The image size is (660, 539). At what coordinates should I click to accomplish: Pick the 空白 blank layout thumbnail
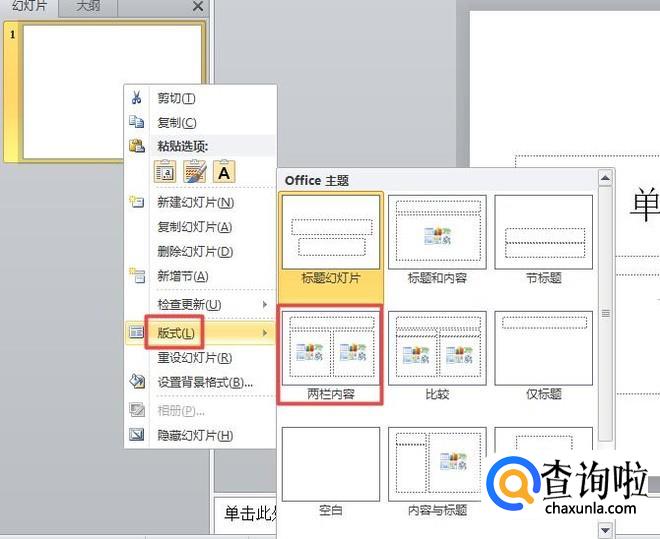point(331,472)
